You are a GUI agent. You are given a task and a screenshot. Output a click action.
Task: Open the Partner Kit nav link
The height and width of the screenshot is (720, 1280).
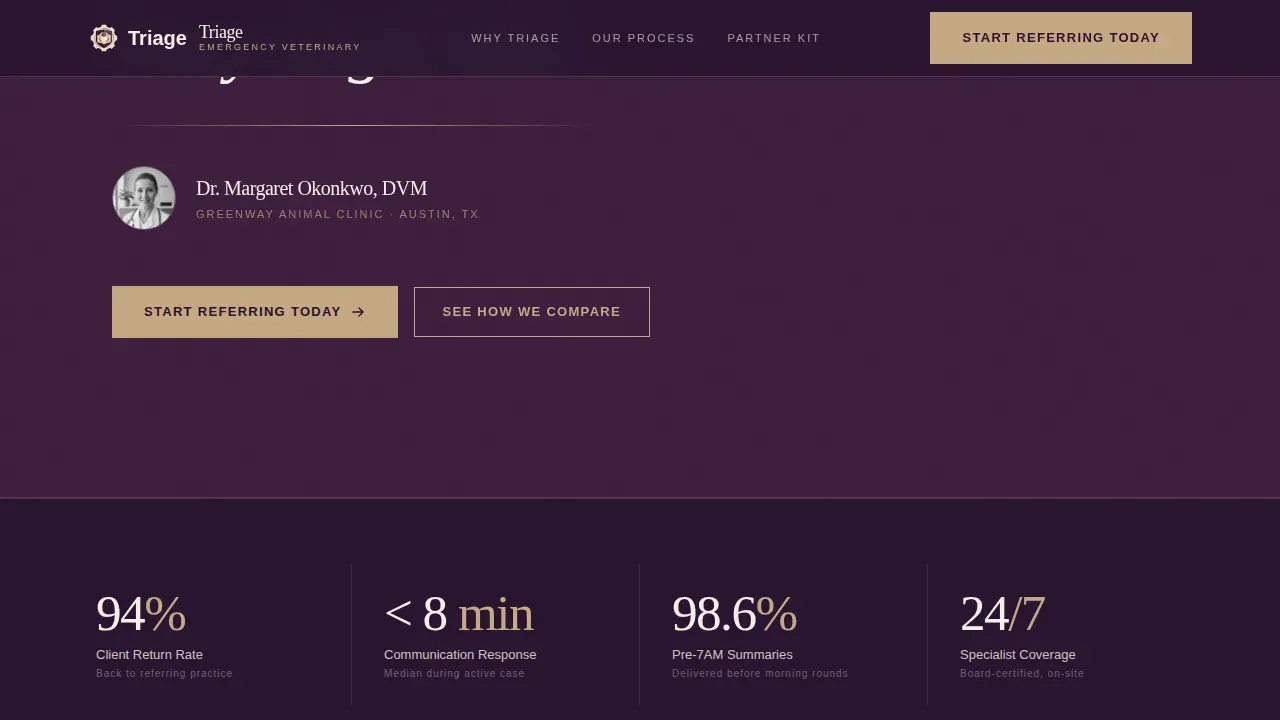click(774, 38)
